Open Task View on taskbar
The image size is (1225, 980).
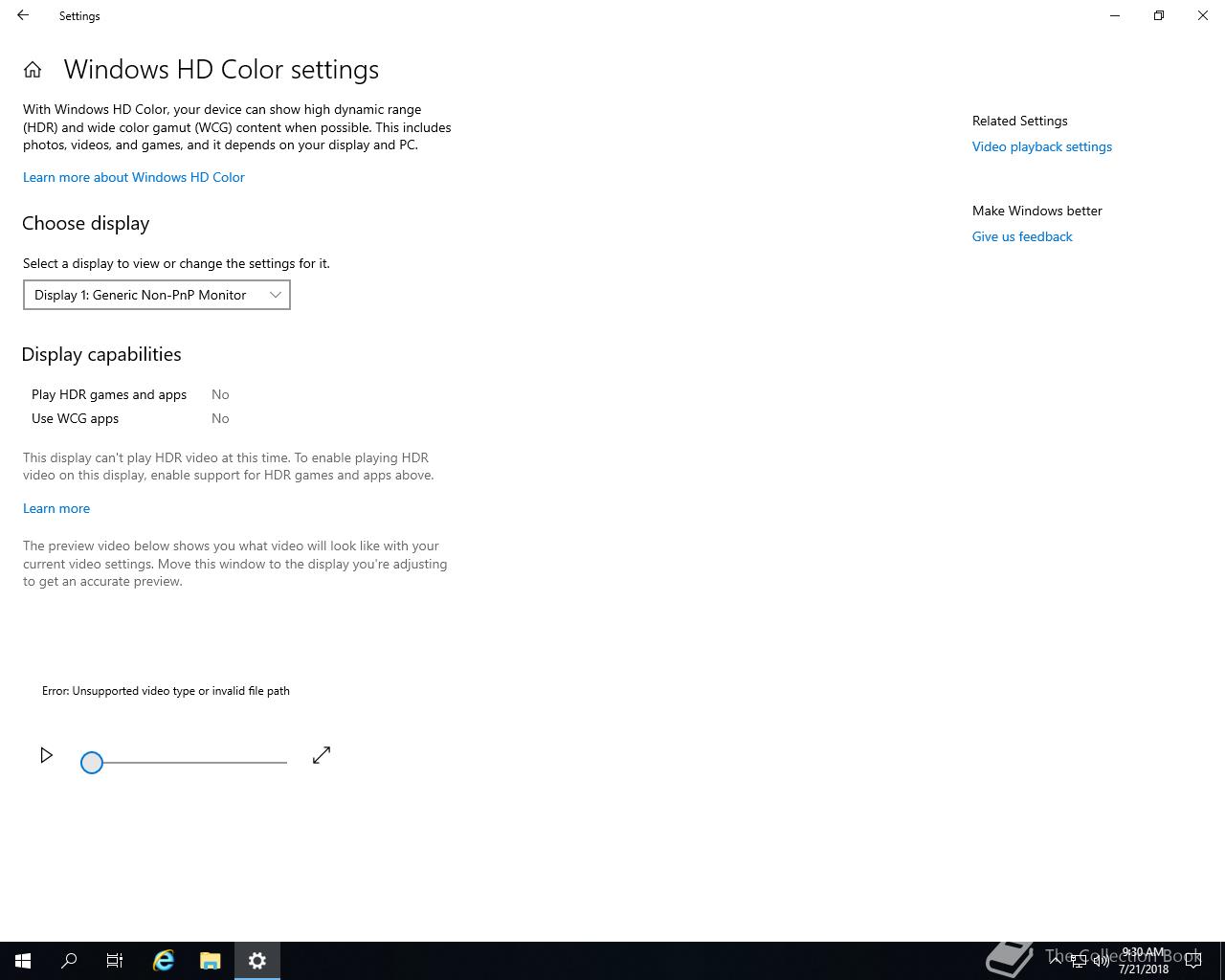115,961
